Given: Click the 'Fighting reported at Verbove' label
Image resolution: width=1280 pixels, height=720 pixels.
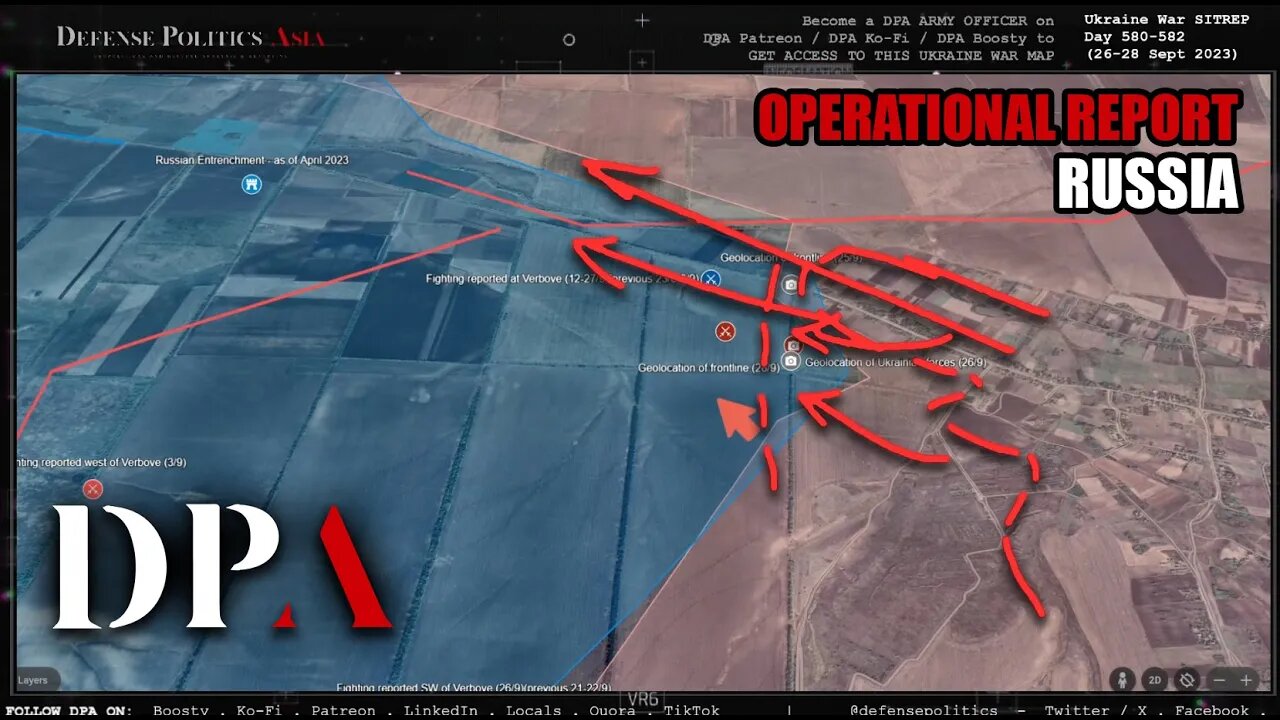Looking at the screenshot, I should pyautogui.click(x=562, y=278).
